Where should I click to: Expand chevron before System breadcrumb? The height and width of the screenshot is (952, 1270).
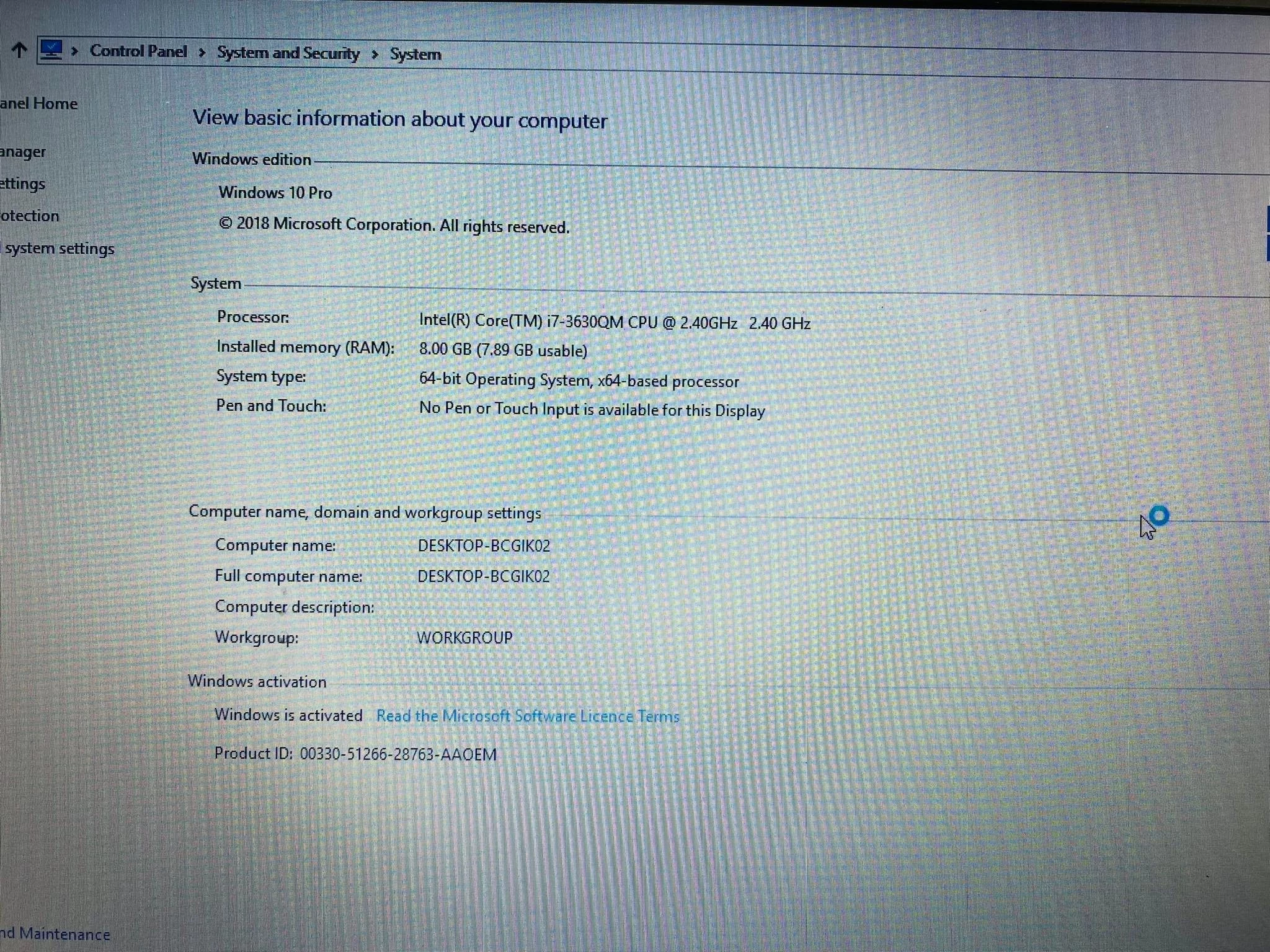tap(375, 55)
